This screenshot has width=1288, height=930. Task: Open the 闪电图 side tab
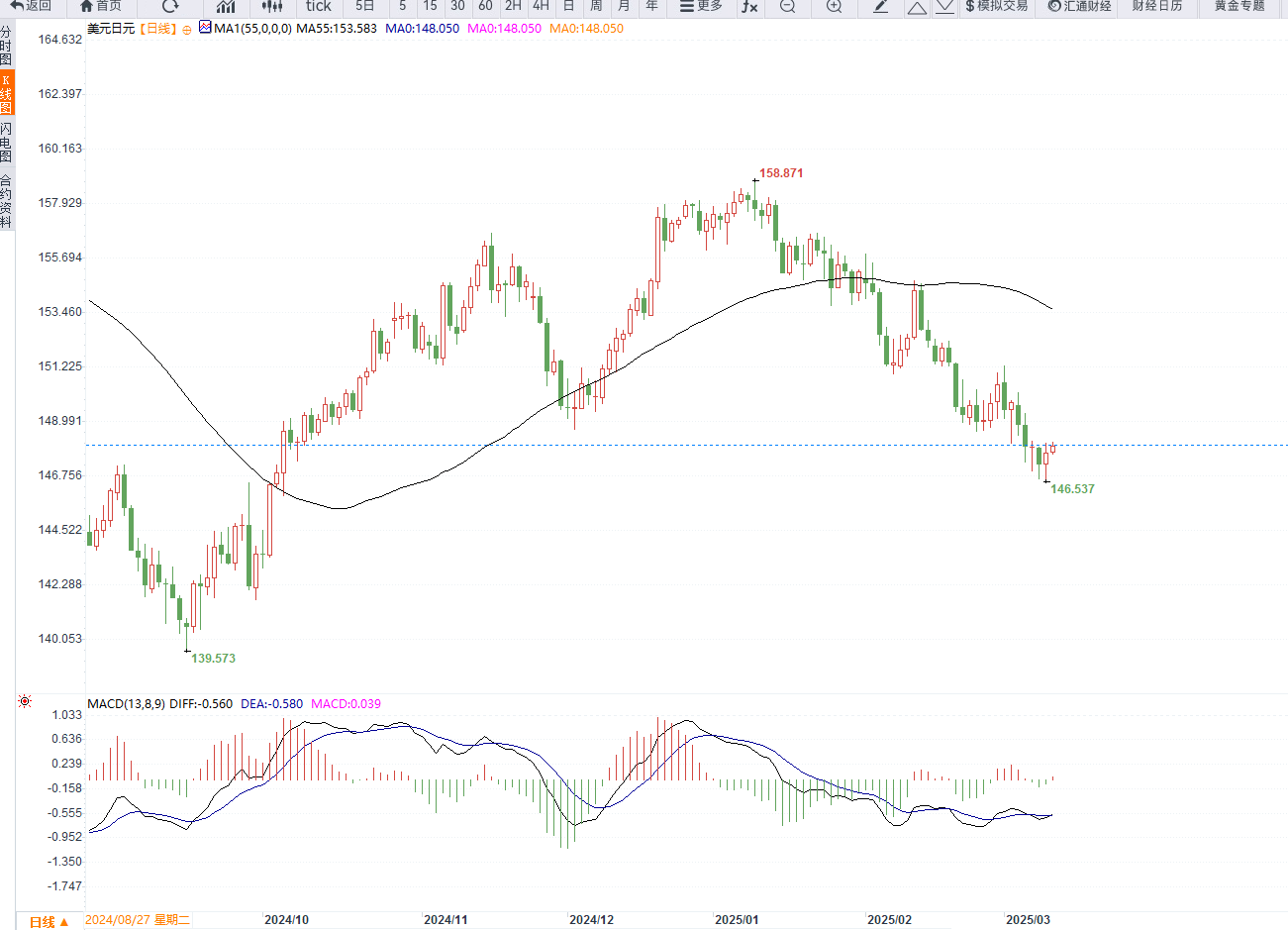click(x=7, y=143)
